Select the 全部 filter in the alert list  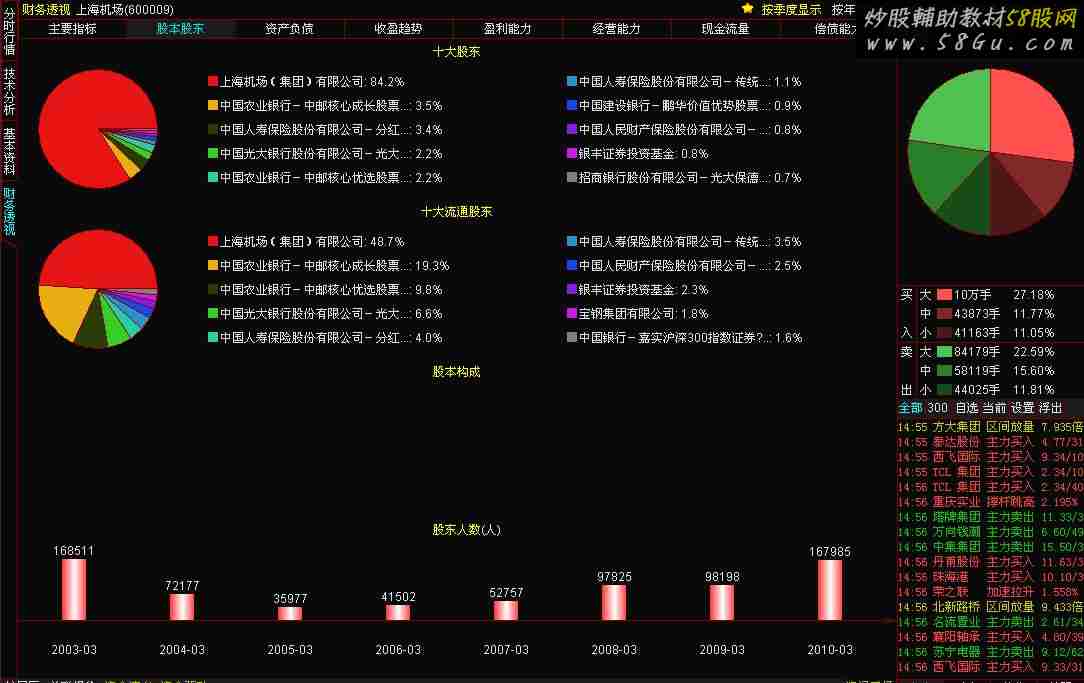(x=910, y=408)
